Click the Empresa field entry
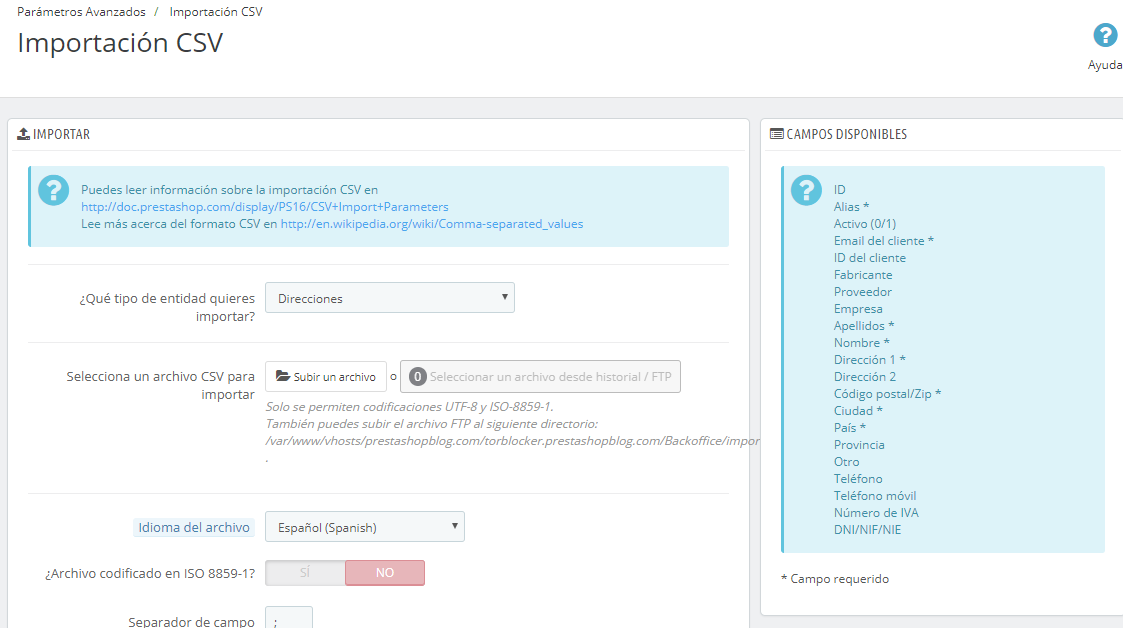The image size is (1123, 628). [858, 309]
